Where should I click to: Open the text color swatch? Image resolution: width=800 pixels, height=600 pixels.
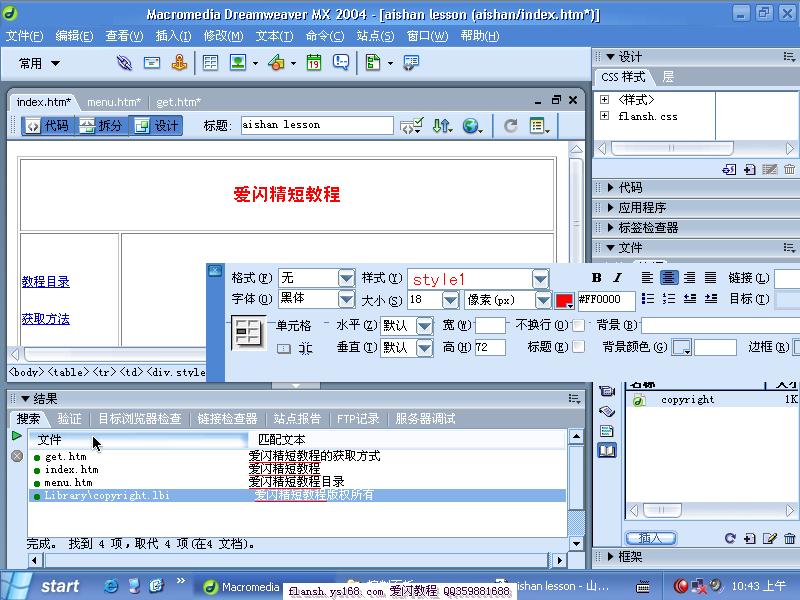[x=564, y=301]
